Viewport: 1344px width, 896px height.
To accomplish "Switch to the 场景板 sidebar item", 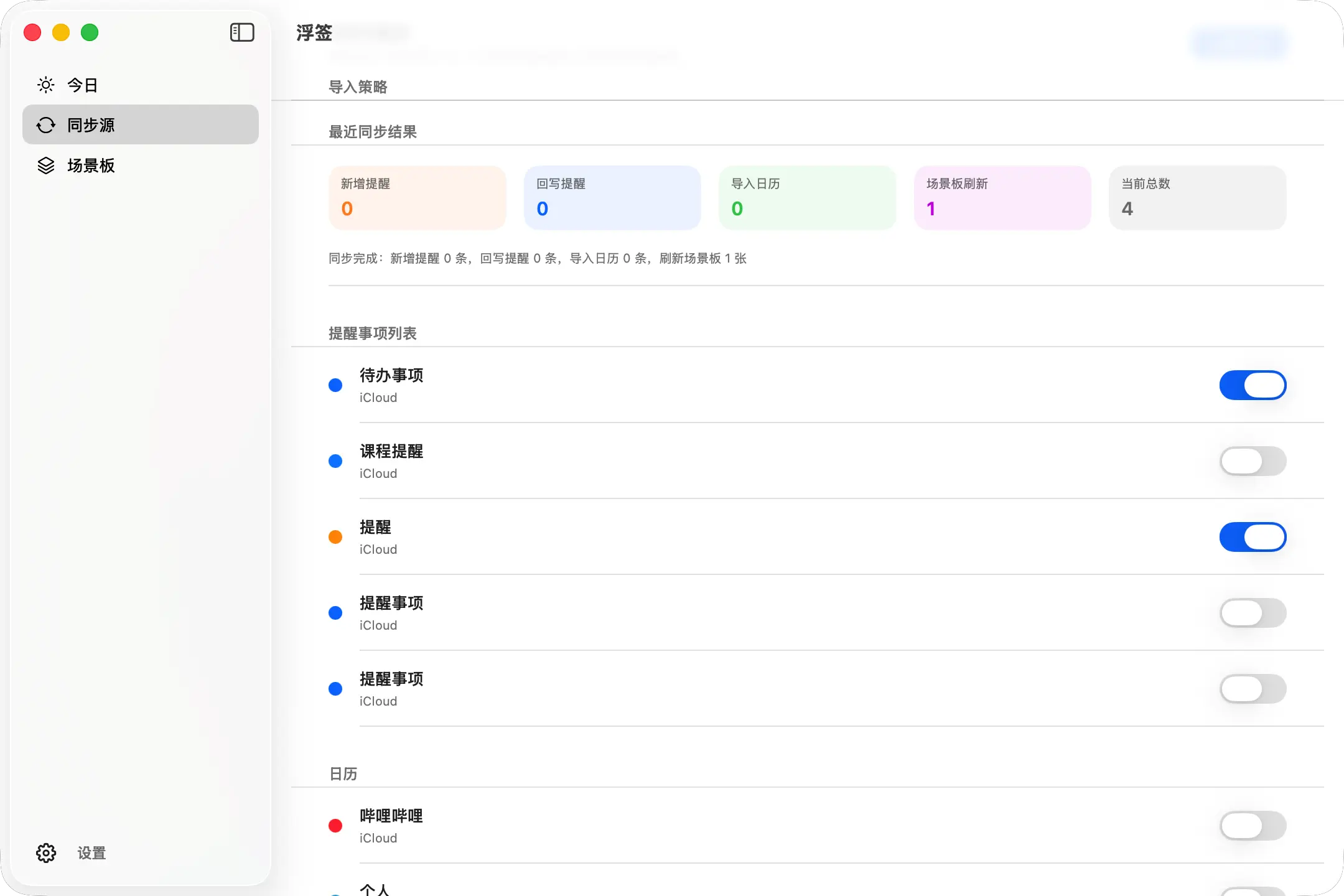I will 91,166.
